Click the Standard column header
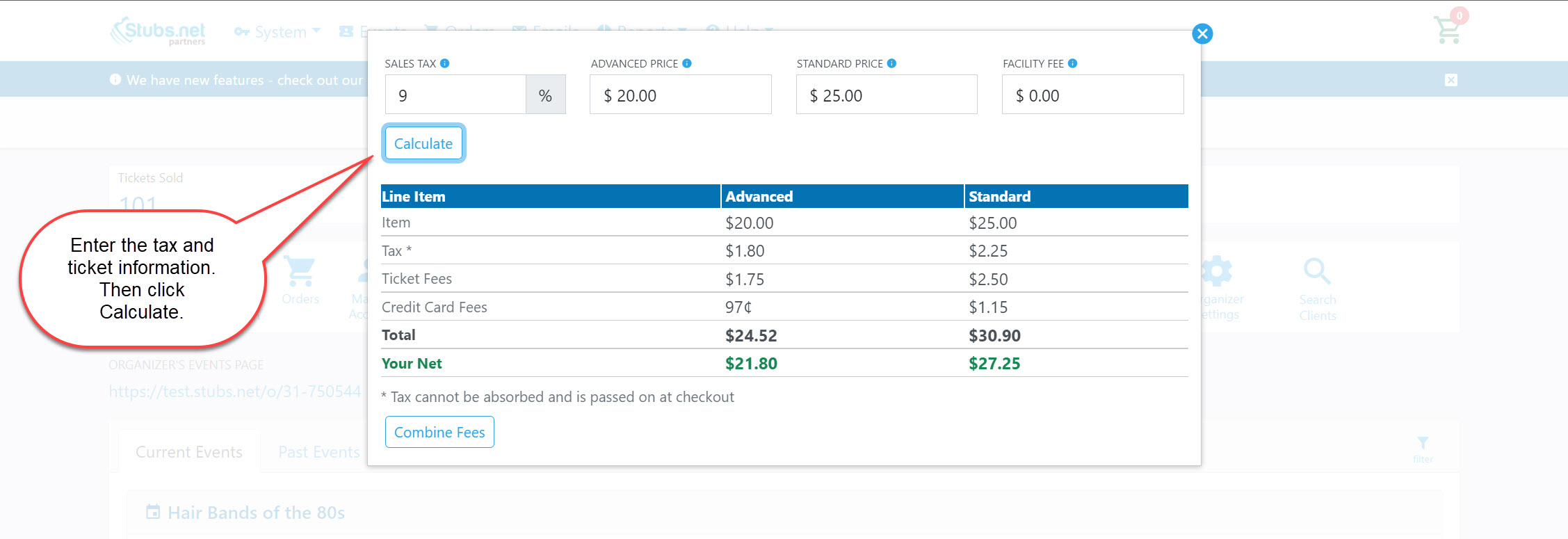 pyautogui.click(x=1076, y=196)
